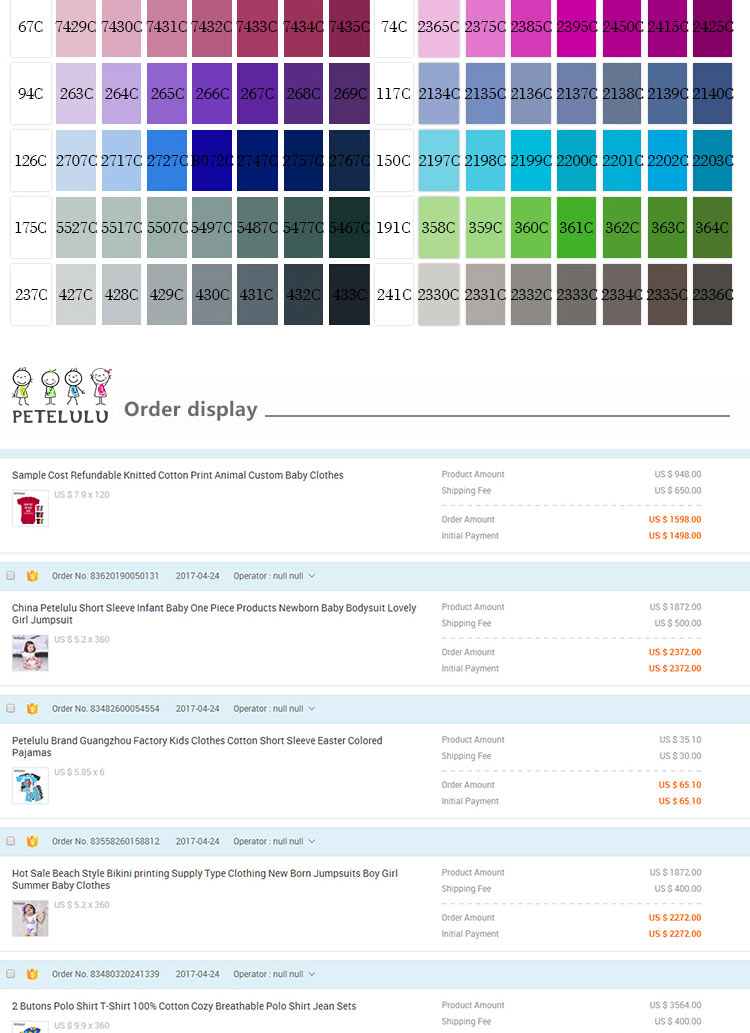750x1033 pixels.
Task: Pick the 2727C blue color swatch
Action: 167,161
